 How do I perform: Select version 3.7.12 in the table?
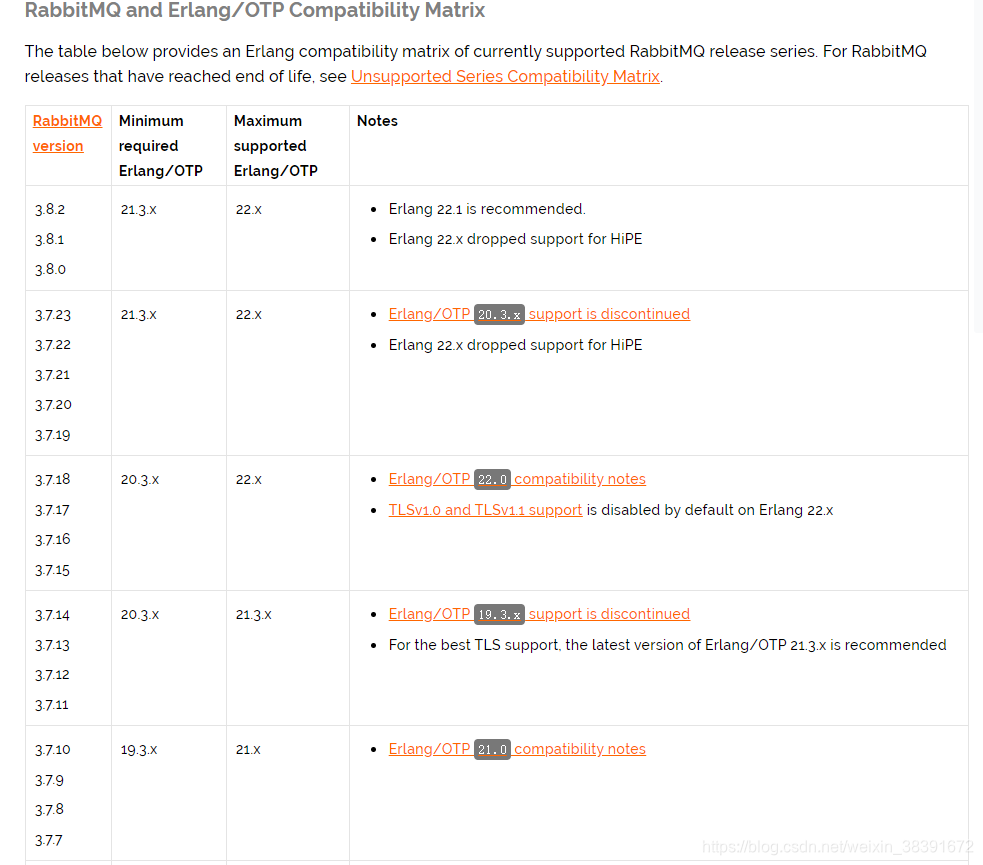point(52,675)
